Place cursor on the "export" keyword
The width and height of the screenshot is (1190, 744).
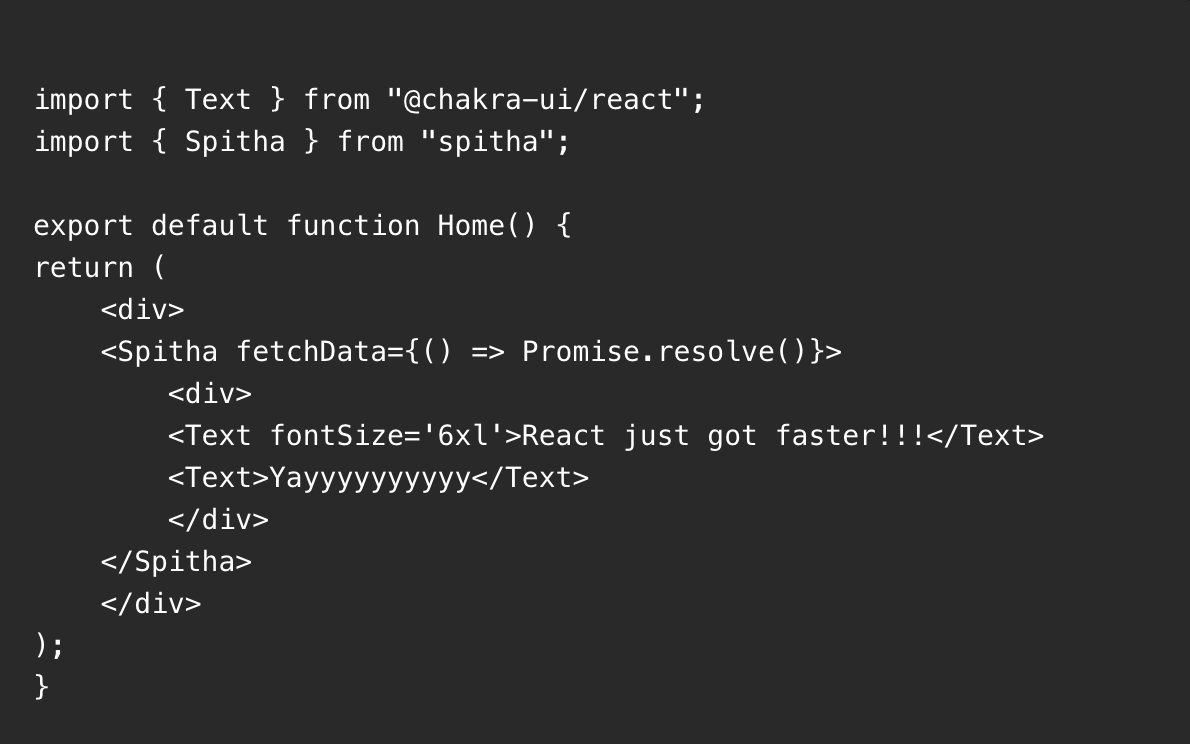[83, 226]
